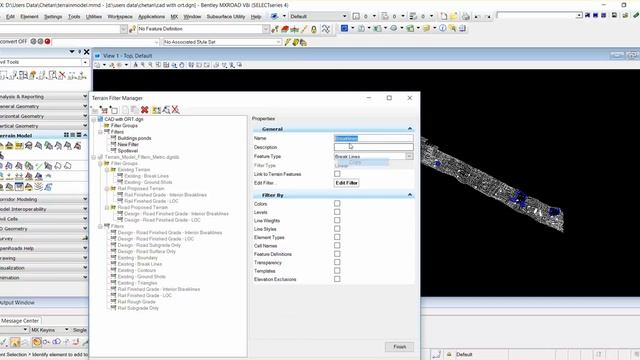The image size is (640, 360).
Task: Click the red shape icon in the feature definition toolbar
Action: (285, 29)
